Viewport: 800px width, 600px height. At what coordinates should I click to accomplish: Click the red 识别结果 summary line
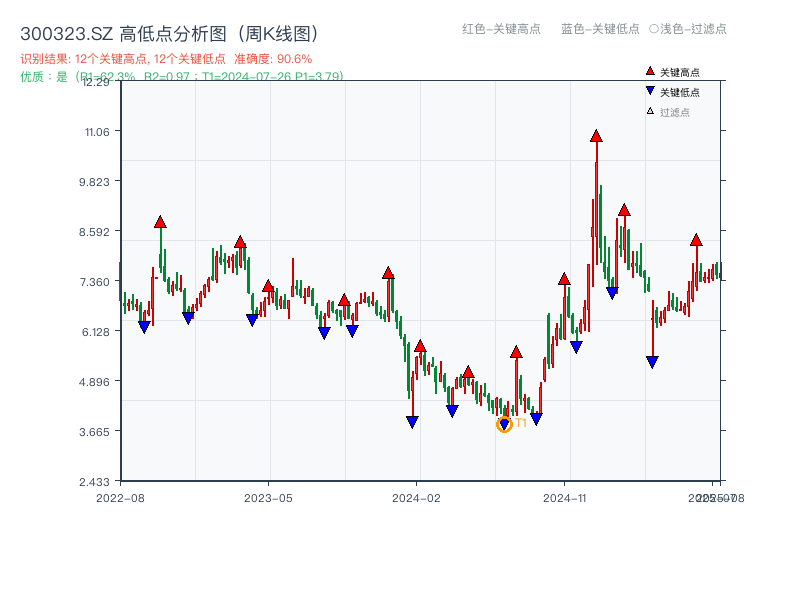[x=166, y=59]
